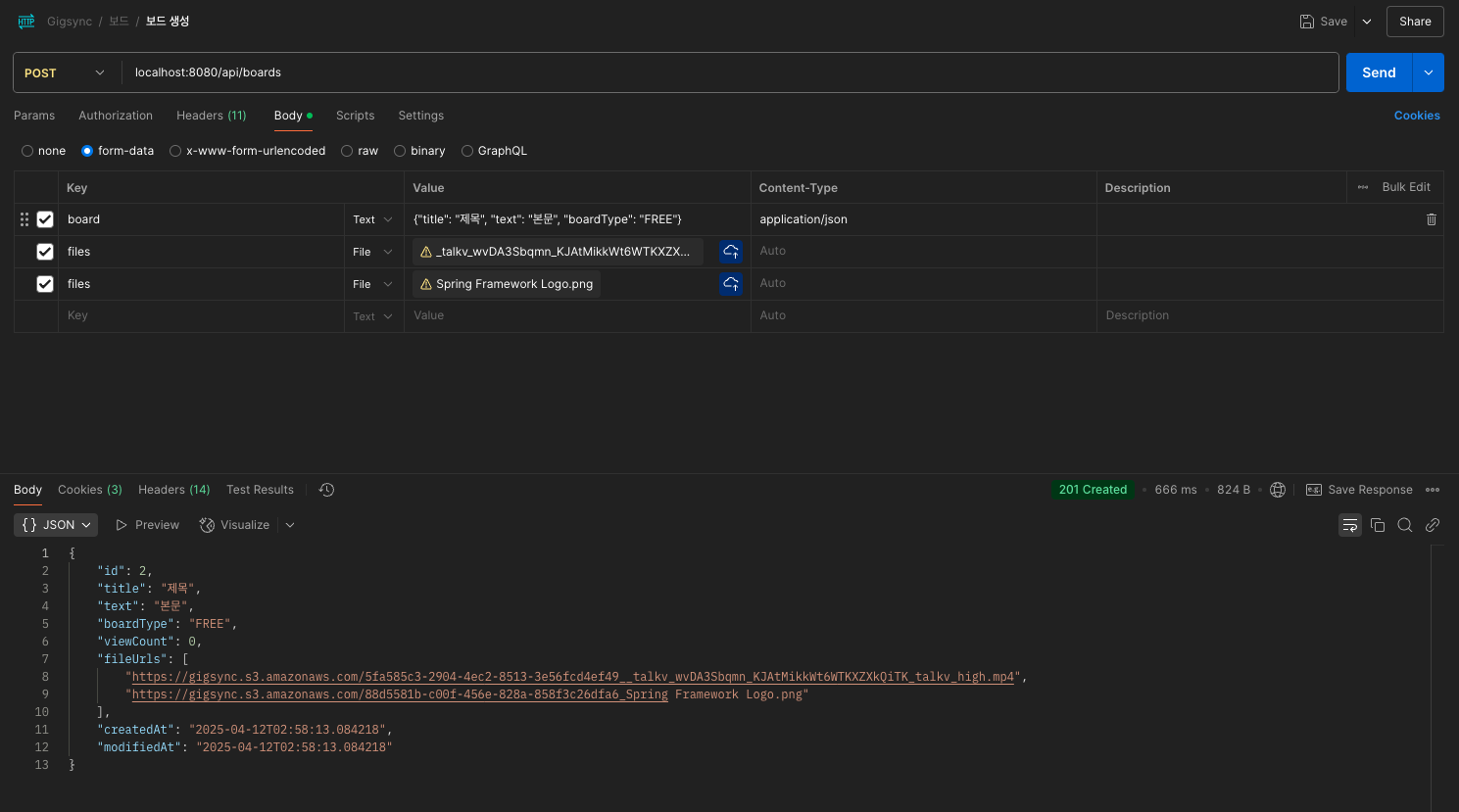The height and width of the screenshot is (812, 1459).
Task: Click the application/json content-type cell
Action: pos(923,219)
